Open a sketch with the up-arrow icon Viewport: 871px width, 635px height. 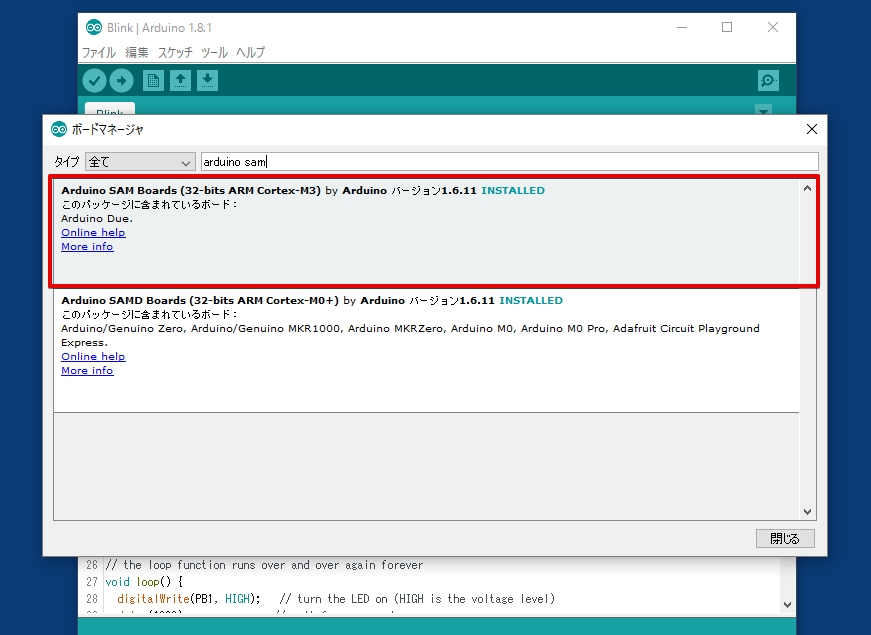click(180, 81)
